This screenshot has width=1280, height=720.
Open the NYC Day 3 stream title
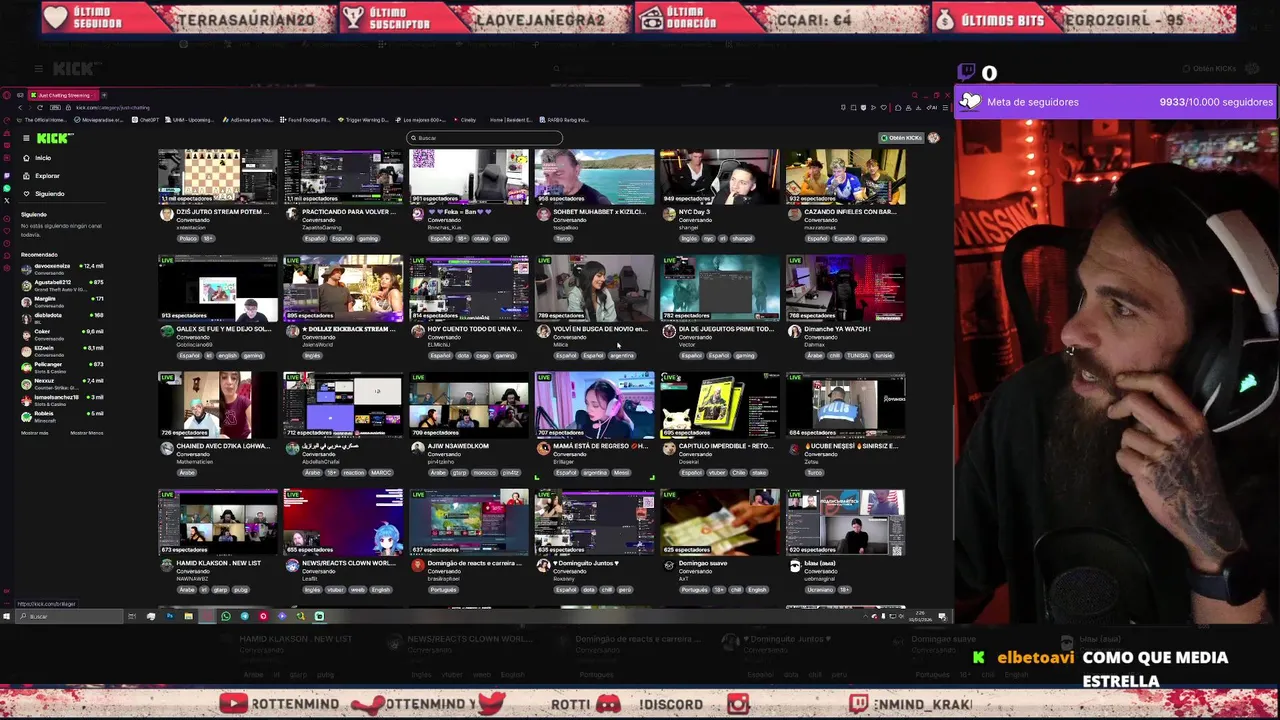pos(695,212)
